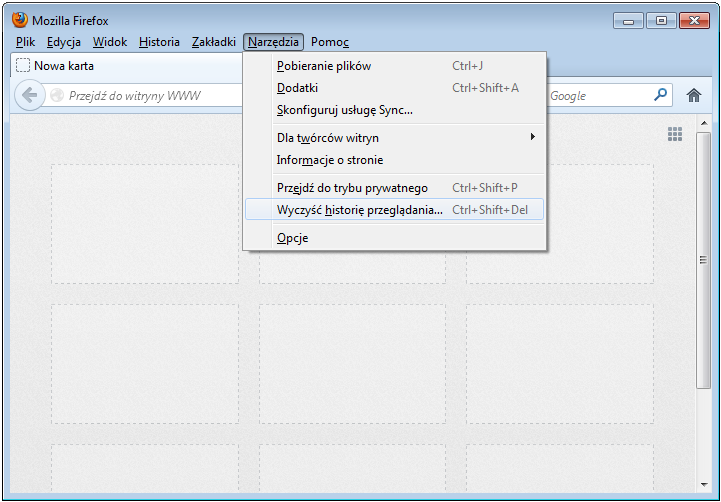
Task: Click the search magnifier icon
Action: click(660, 95)
